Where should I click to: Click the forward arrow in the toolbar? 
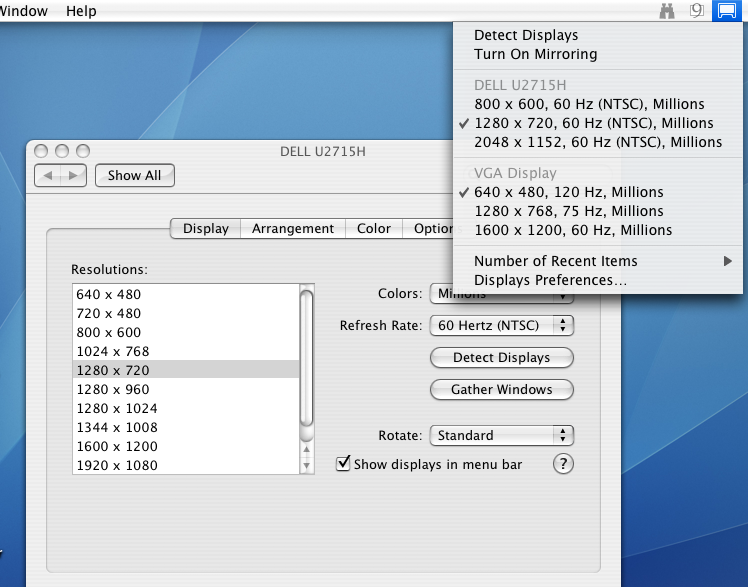(x=73, y=175)
